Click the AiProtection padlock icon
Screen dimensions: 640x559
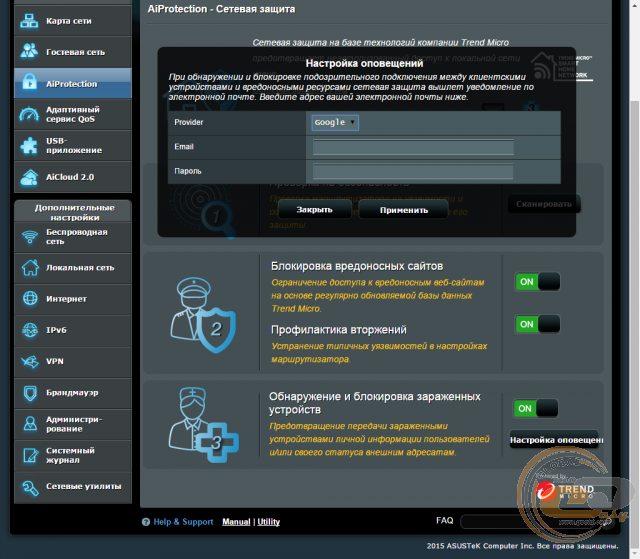(x=29, y=82)
